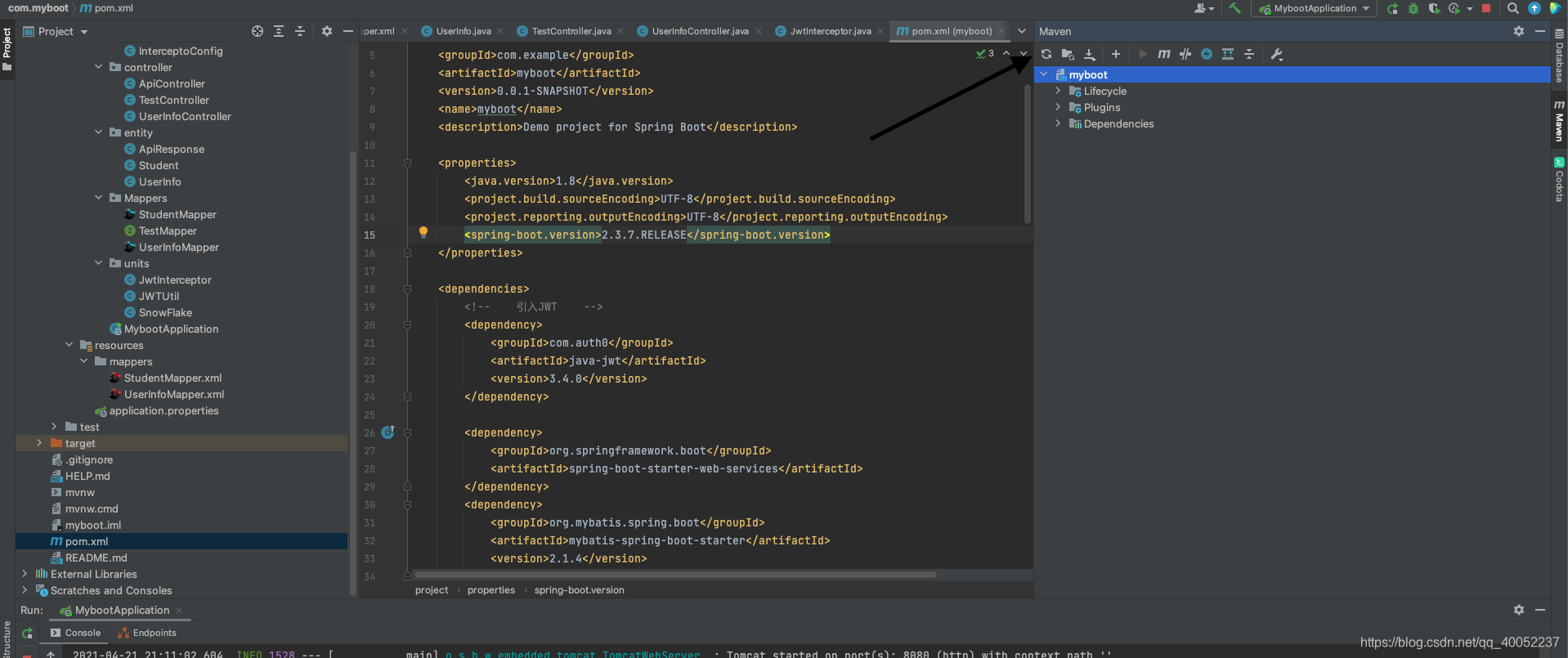Debug MybootApplication with the bug icon
1568x658 pixels.
click(x=1413, y=8)
